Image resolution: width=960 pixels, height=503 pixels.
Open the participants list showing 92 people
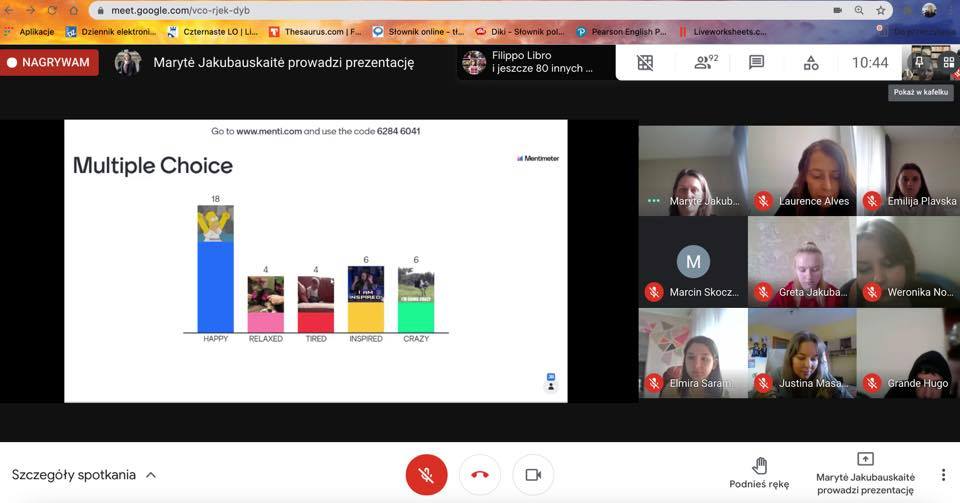pyautogui.click(x=706, y=62)
